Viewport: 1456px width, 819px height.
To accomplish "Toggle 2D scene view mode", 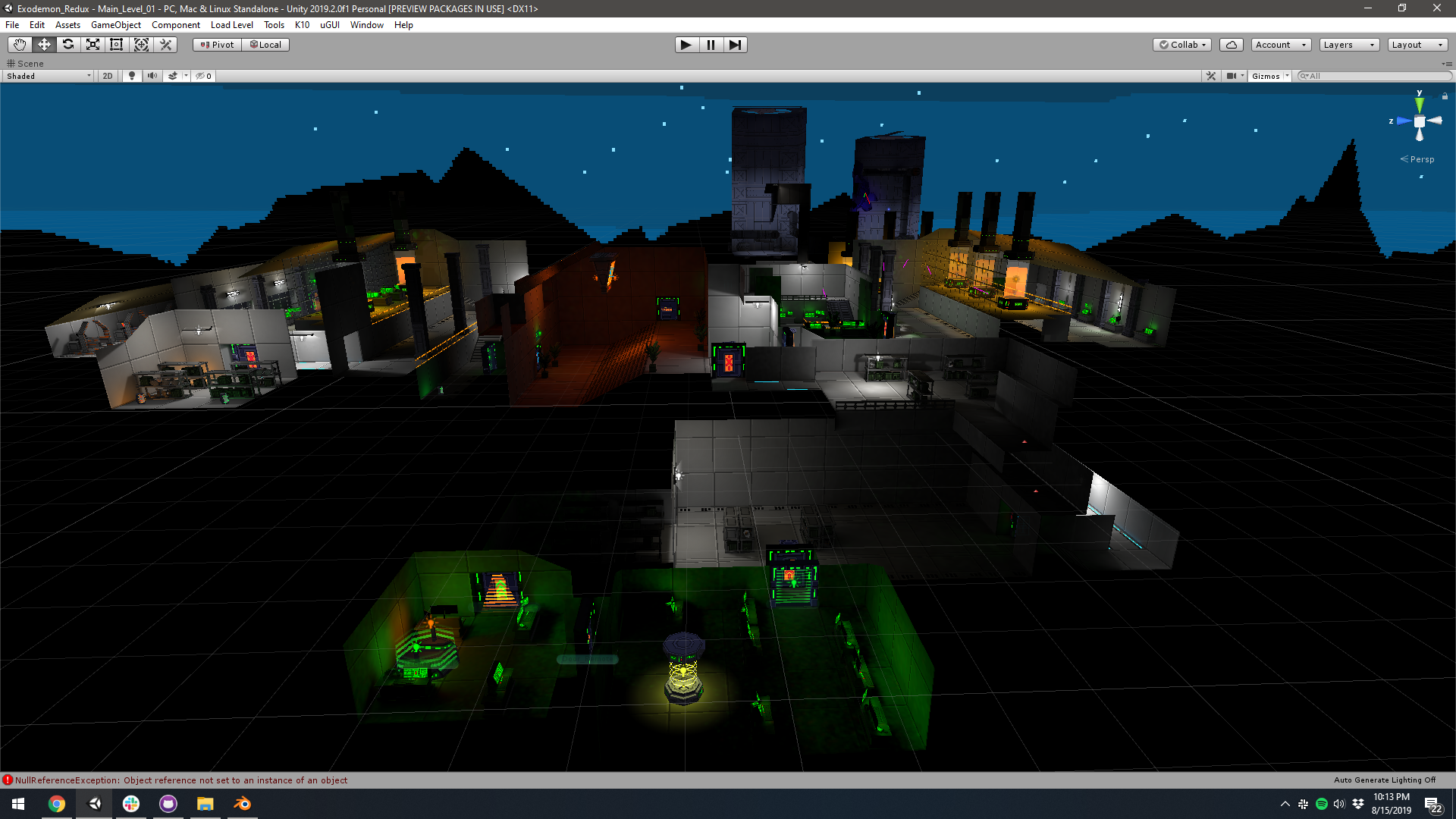I will click(x=108, y=76).
